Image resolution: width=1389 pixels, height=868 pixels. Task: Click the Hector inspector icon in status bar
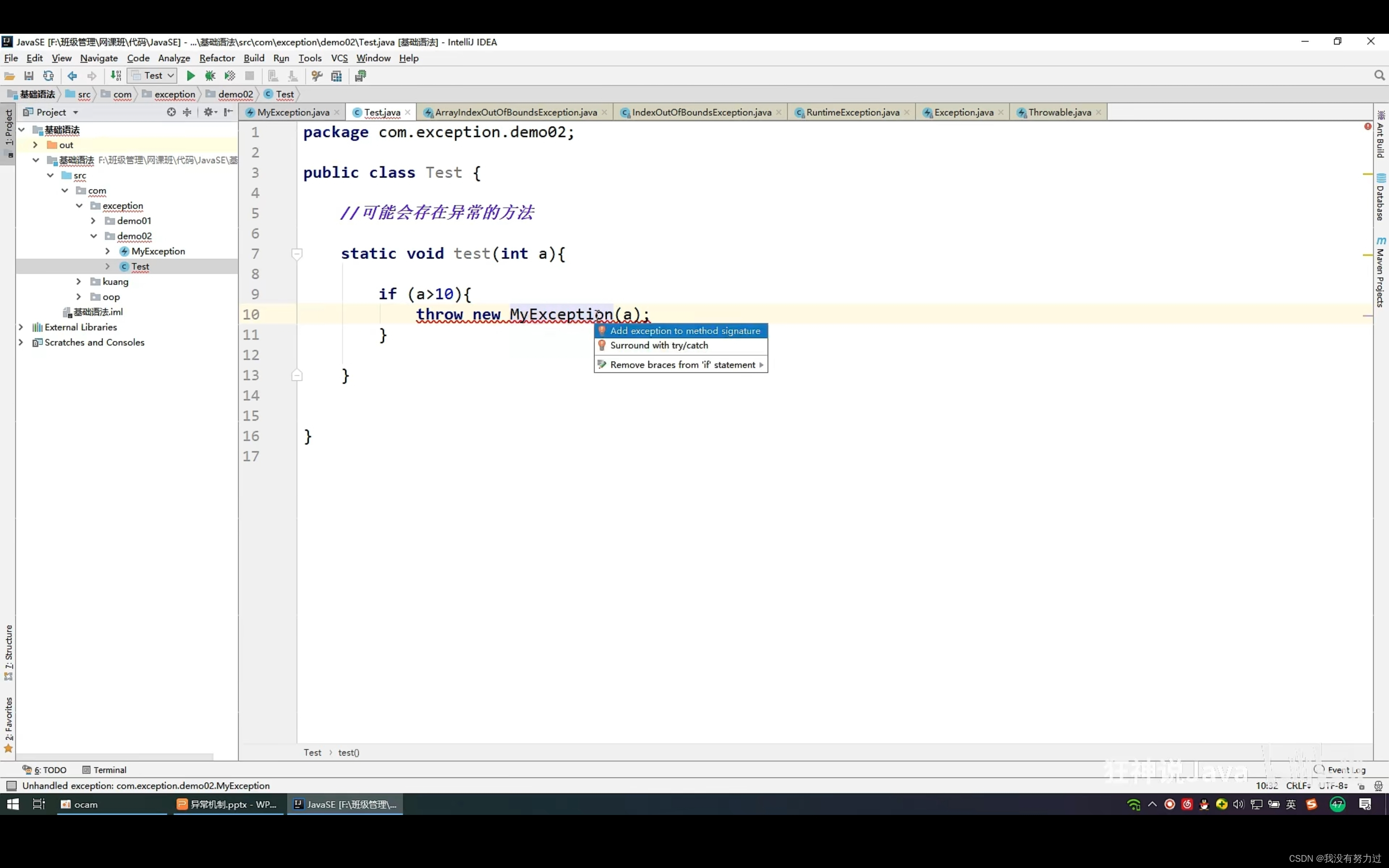(x=1378, y=787)
